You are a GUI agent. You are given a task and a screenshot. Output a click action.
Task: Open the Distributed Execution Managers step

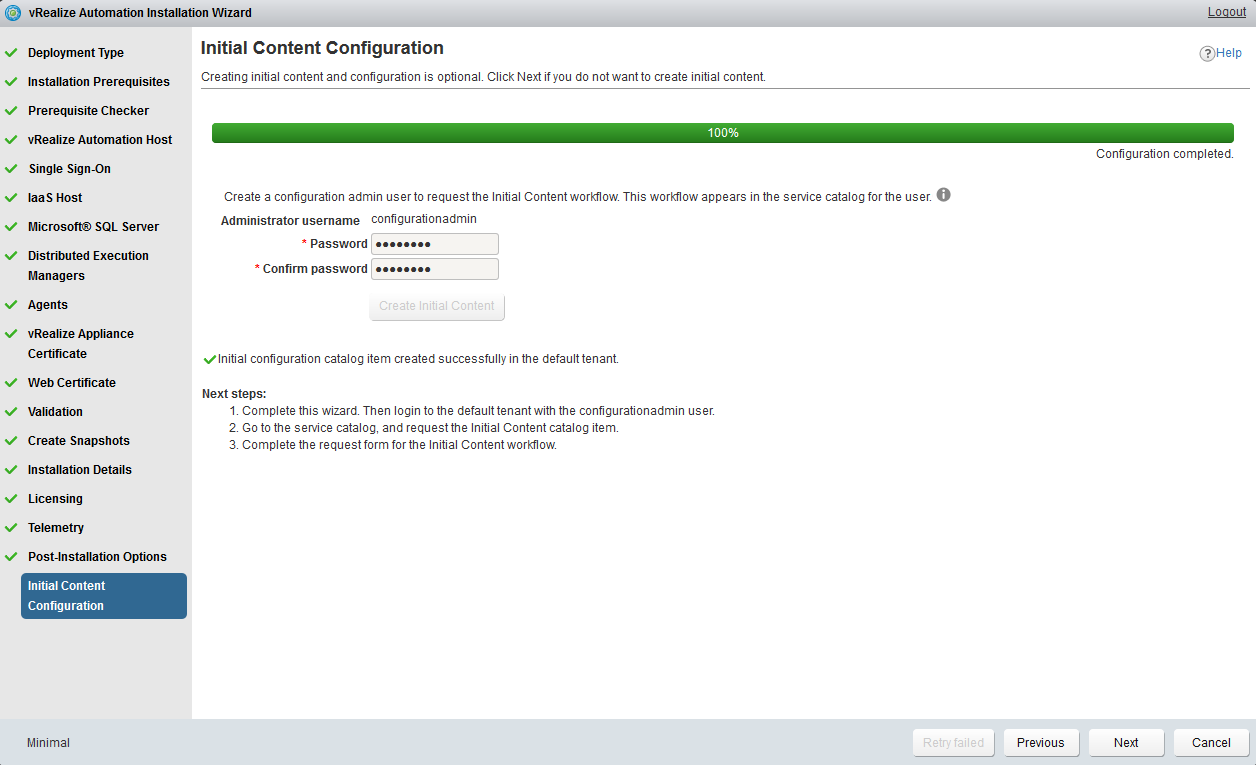pyautogui.click(x=88, y=266)
